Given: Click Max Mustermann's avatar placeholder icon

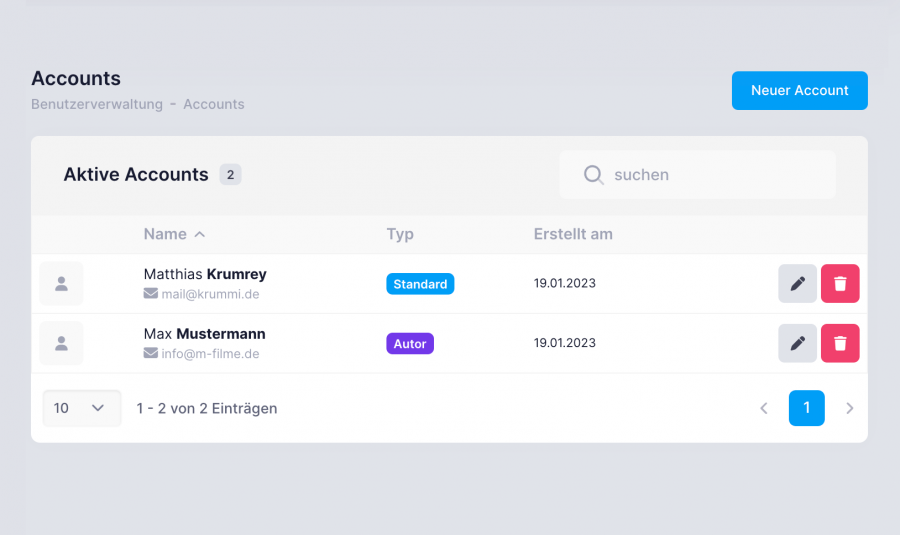Looking at the screenshot, I should pyautogui.click(x=61, y=343).
